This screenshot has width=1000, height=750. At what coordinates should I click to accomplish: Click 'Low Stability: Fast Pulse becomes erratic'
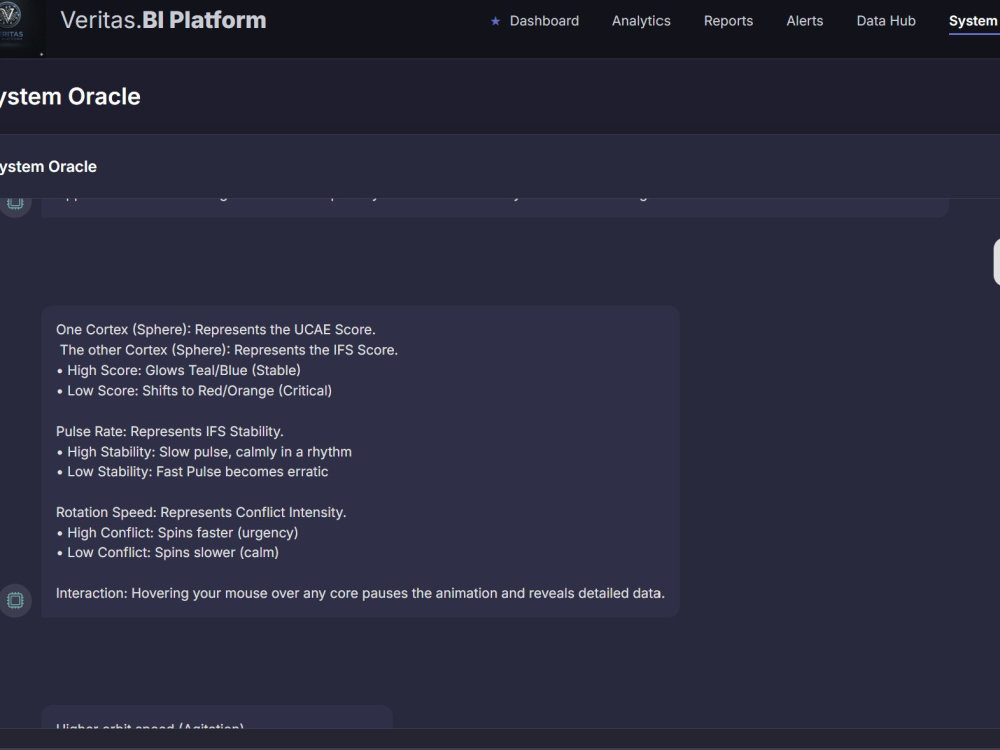point(192,472)
